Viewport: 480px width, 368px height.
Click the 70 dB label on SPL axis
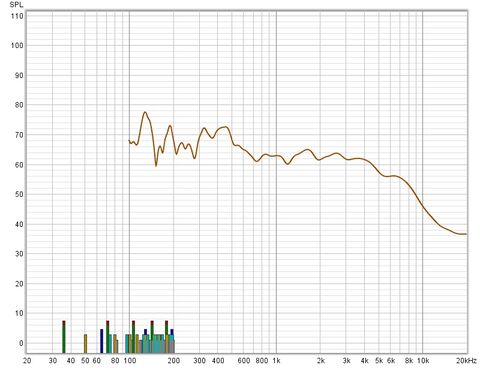click(x=19, y=135)
